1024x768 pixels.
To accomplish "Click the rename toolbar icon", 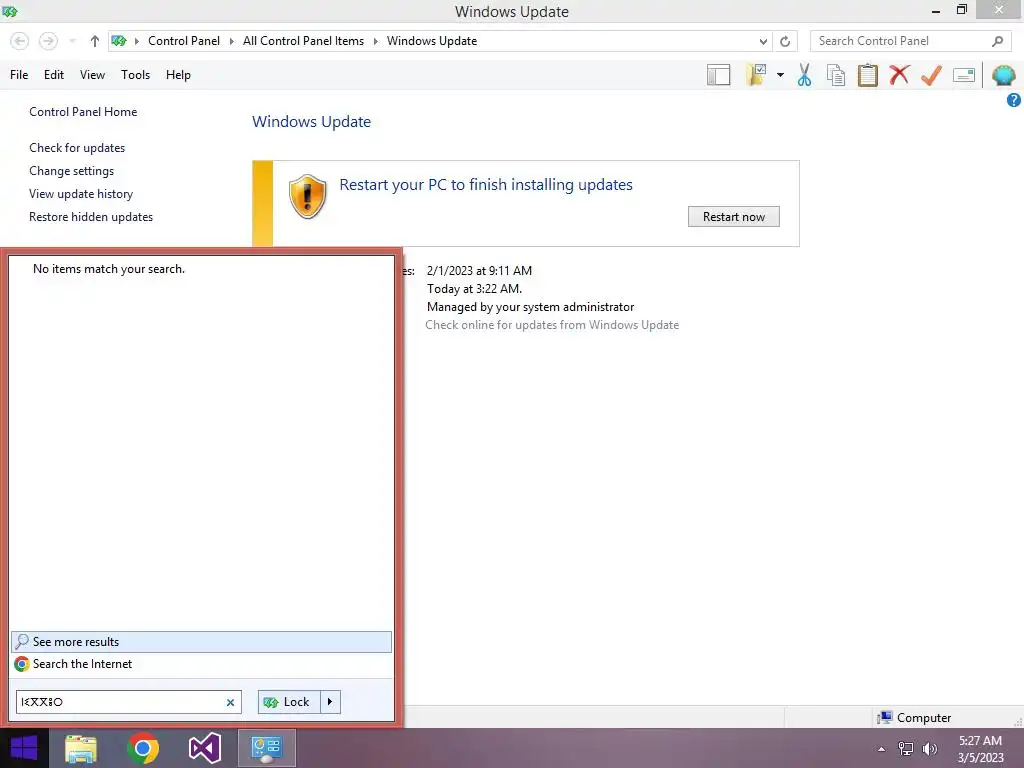I will tap(964, 75).
